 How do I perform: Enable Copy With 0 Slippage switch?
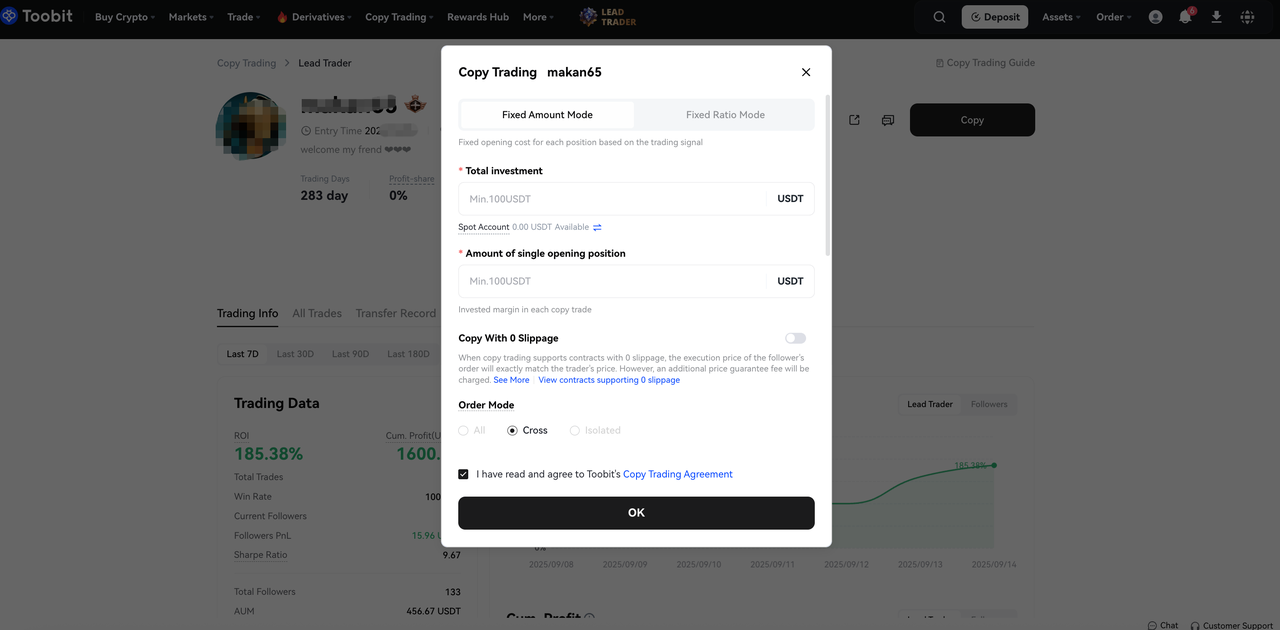[795, 338]
